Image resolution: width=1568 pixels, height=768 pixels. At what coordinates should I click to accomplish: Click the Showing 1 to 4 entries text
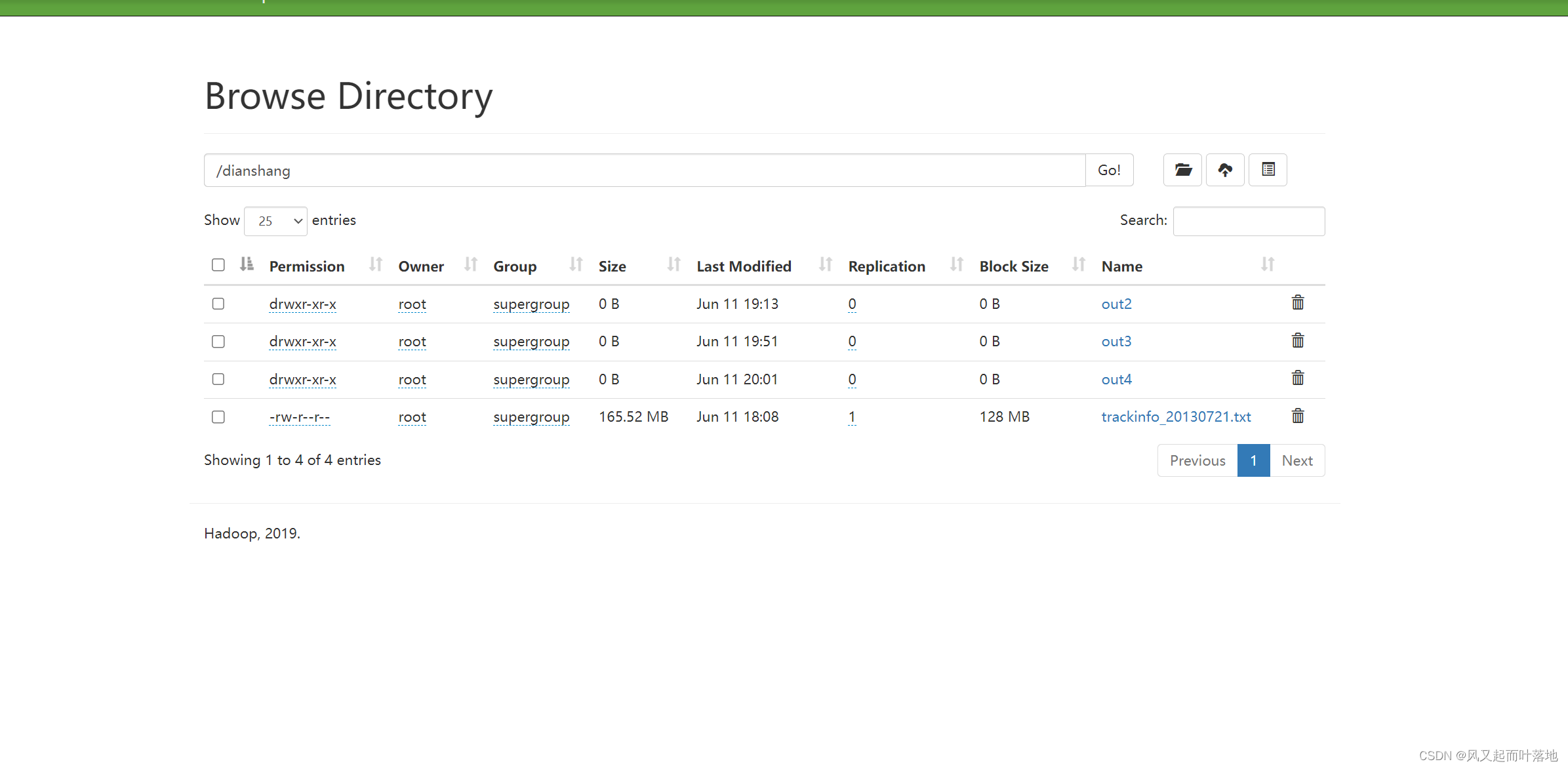click(292, 460)
